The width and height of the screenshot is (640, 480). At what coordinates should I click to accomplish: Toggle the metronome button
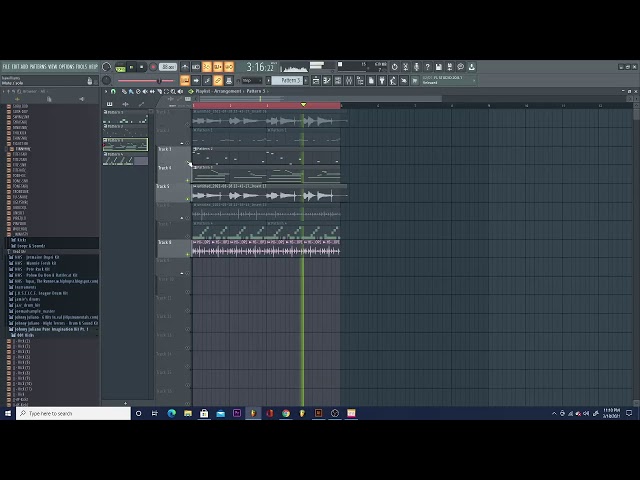[x=185, y=67]
